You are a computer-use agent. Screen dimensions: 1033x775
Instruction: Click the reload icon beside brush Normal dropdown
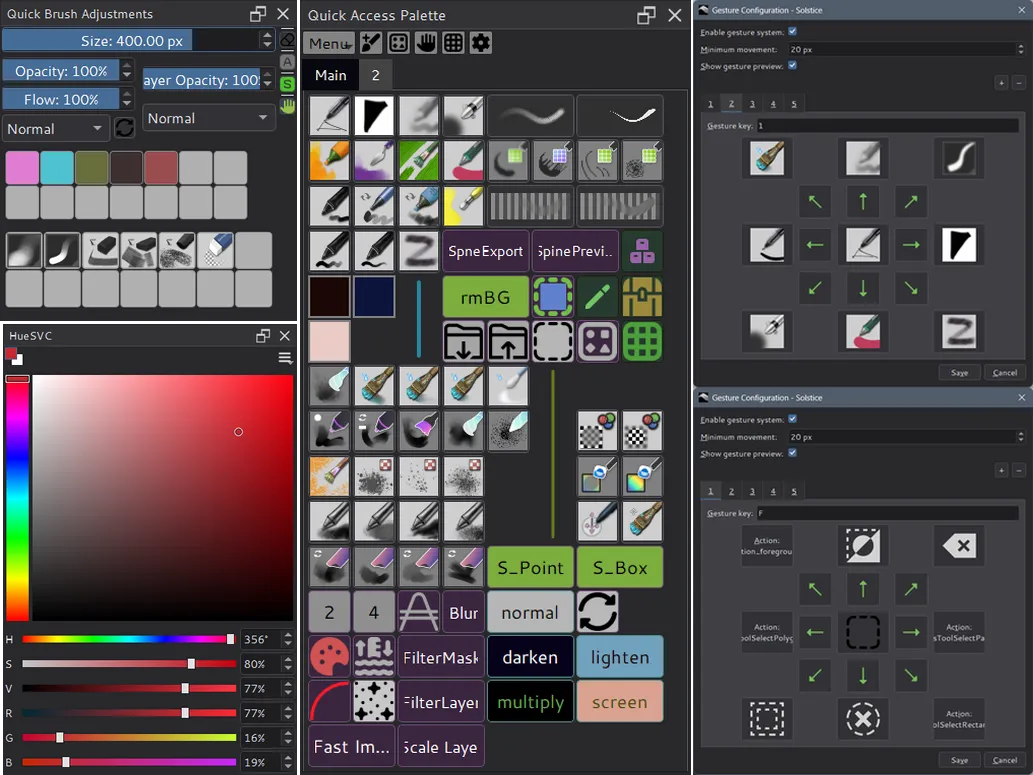click(125, 128)
